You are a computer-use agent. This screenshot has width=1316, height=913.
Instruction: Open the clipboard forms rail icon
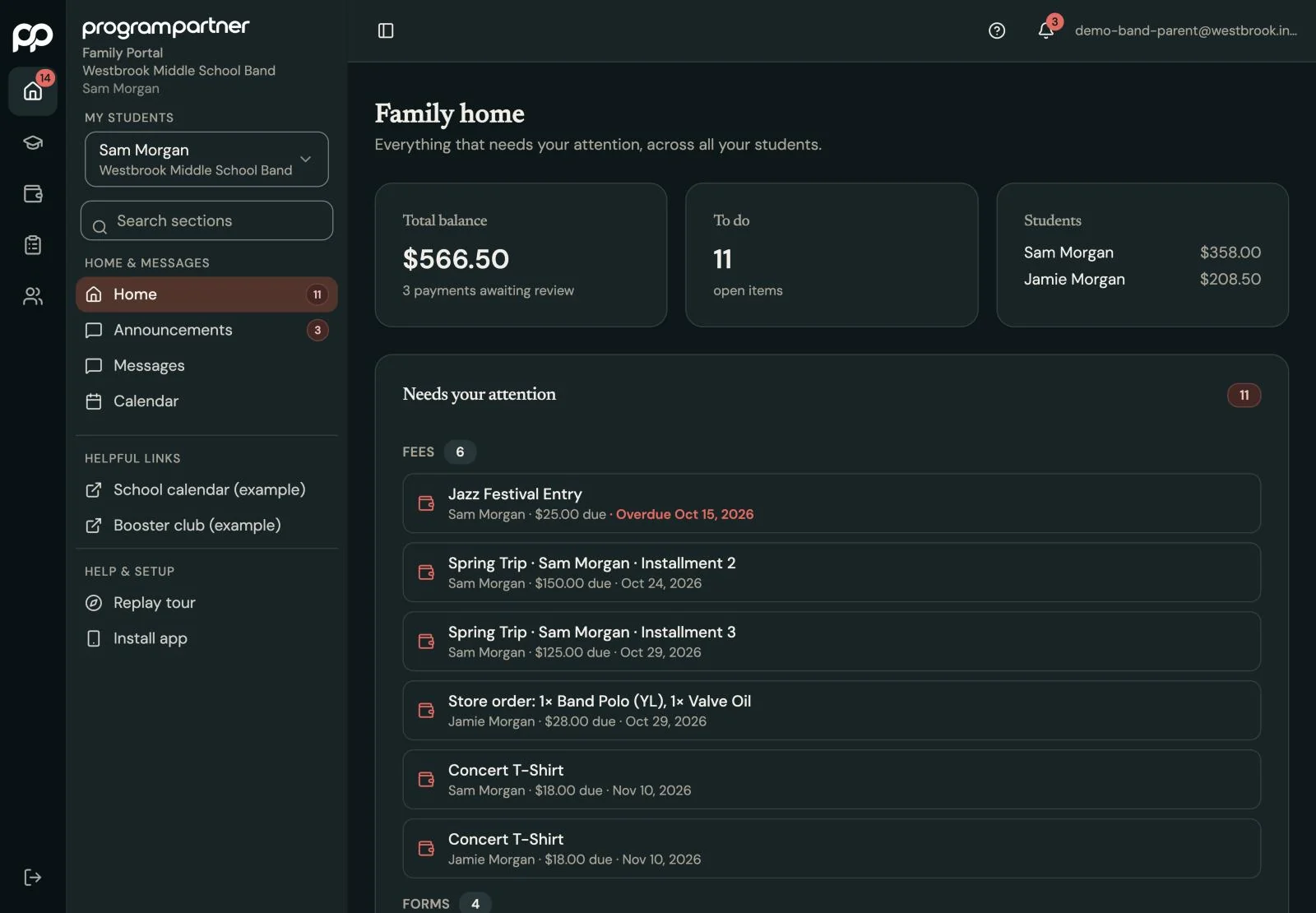tap(33, 245)
